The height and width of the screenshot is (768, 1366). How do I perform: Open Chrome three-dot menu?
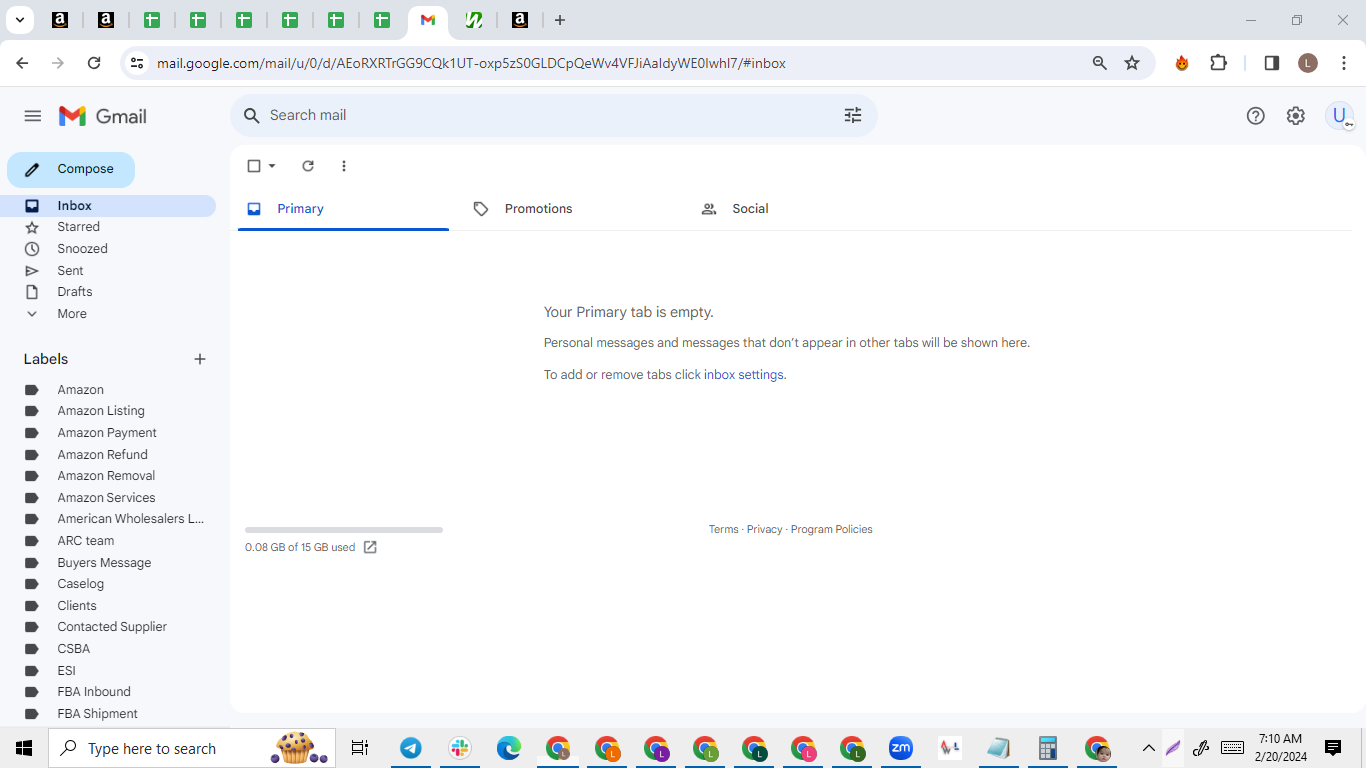tap(1344, 63)
